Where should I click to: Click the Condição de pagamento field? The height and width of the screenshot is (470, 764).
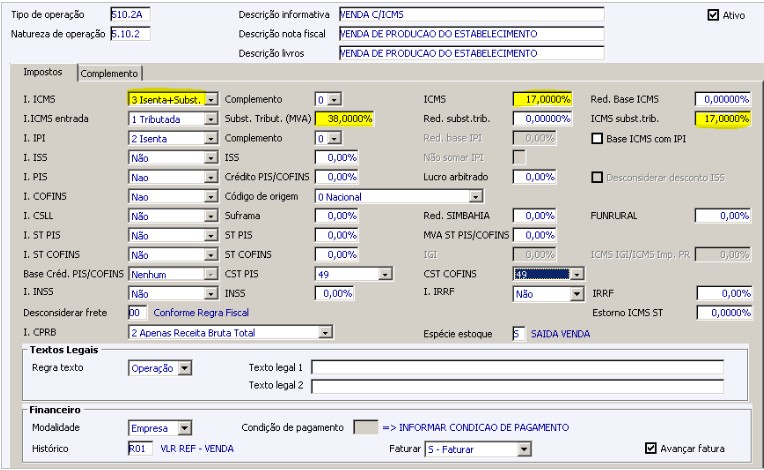click(365, 428)
